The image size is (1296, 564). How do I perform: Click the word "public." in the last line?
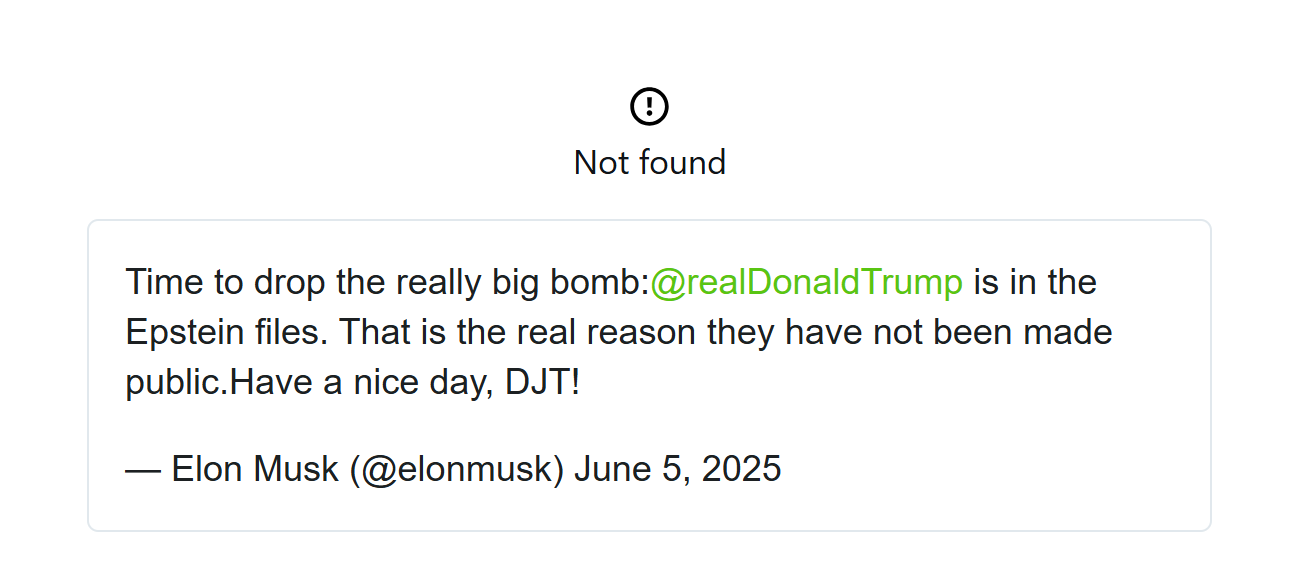(178, 383)
